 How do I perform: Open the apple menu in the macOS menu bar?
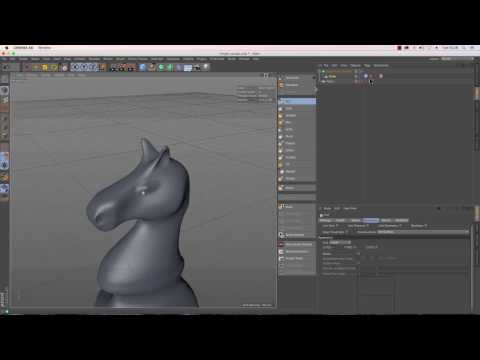point(6,48)
